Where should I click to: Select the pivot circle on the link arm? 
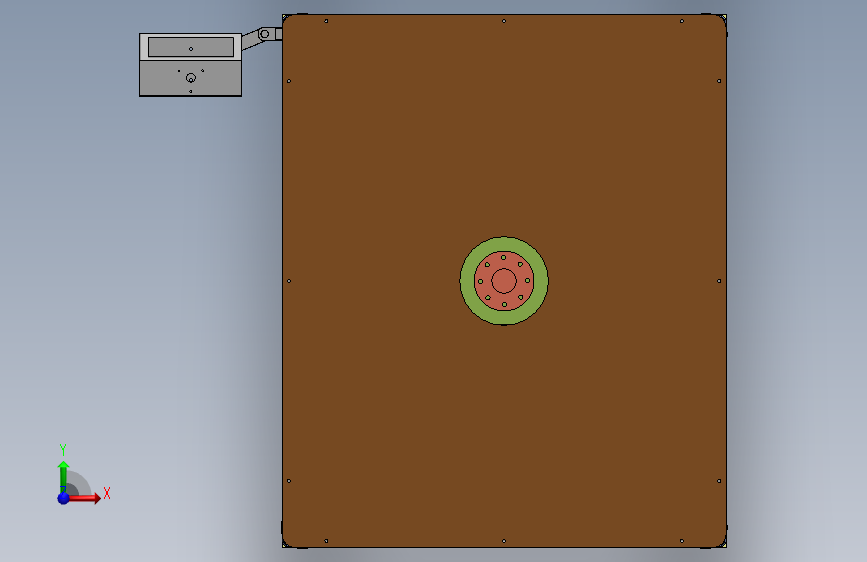point(265,34)
